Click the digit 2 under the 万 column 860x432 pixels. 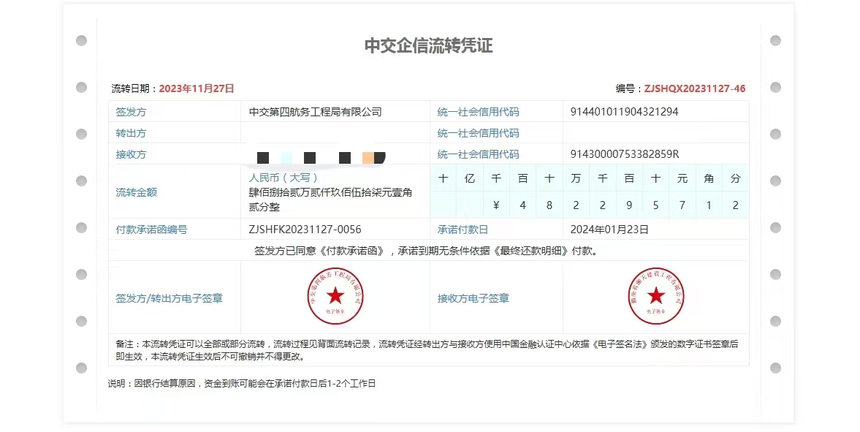pyautogui.click(x=575, y=205)
